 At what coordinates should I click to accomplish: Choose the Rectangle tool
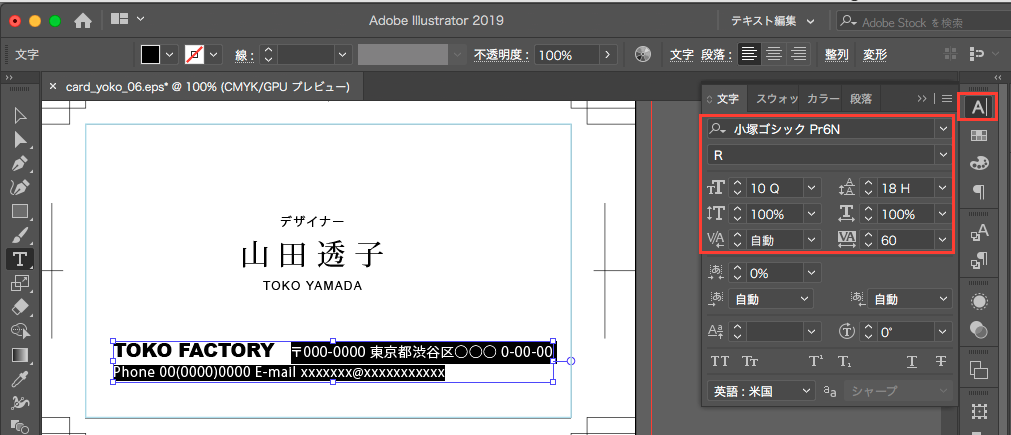click(x=19, y=211)
